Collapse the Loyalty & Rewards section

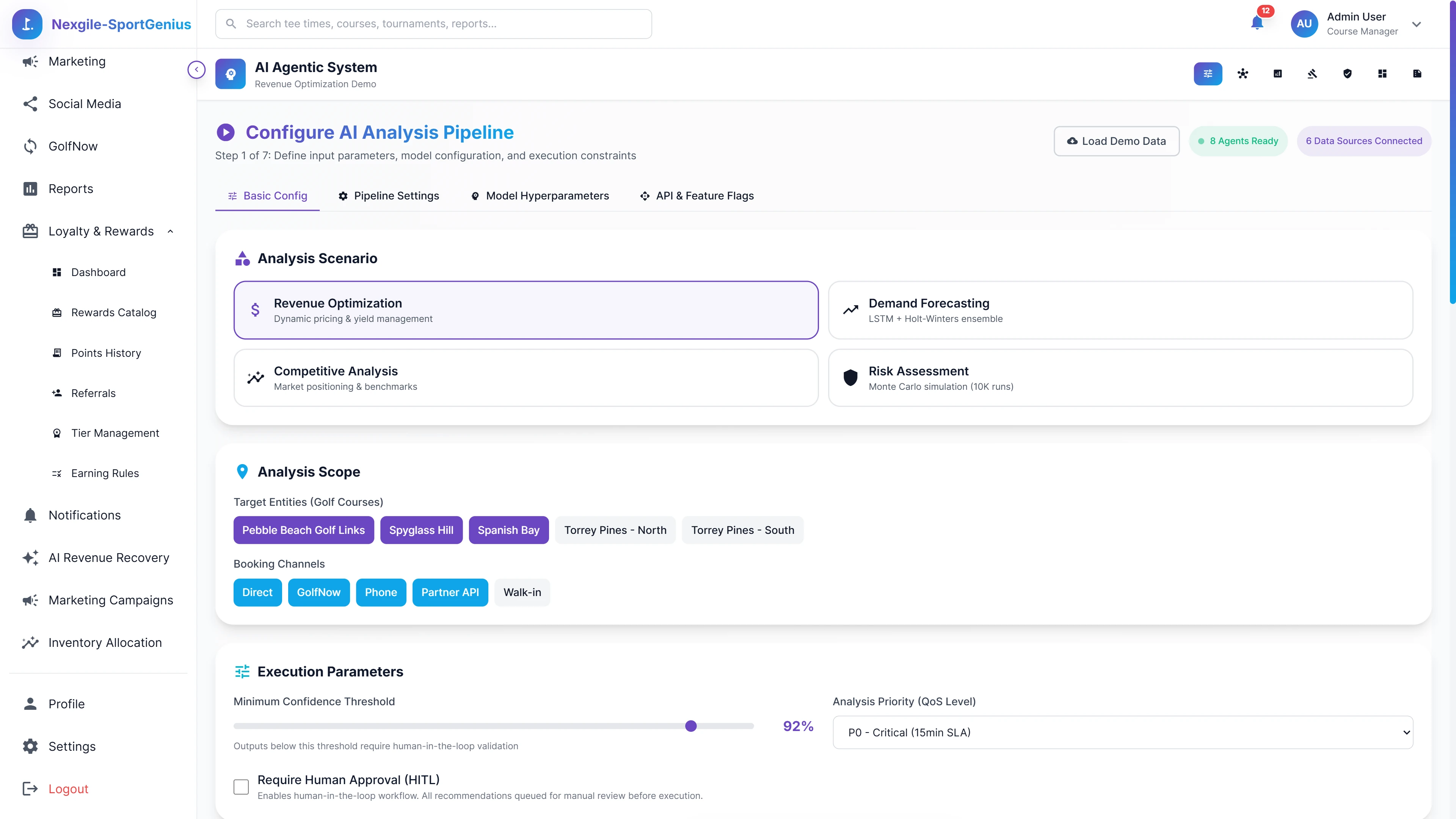tap(171, 231)
